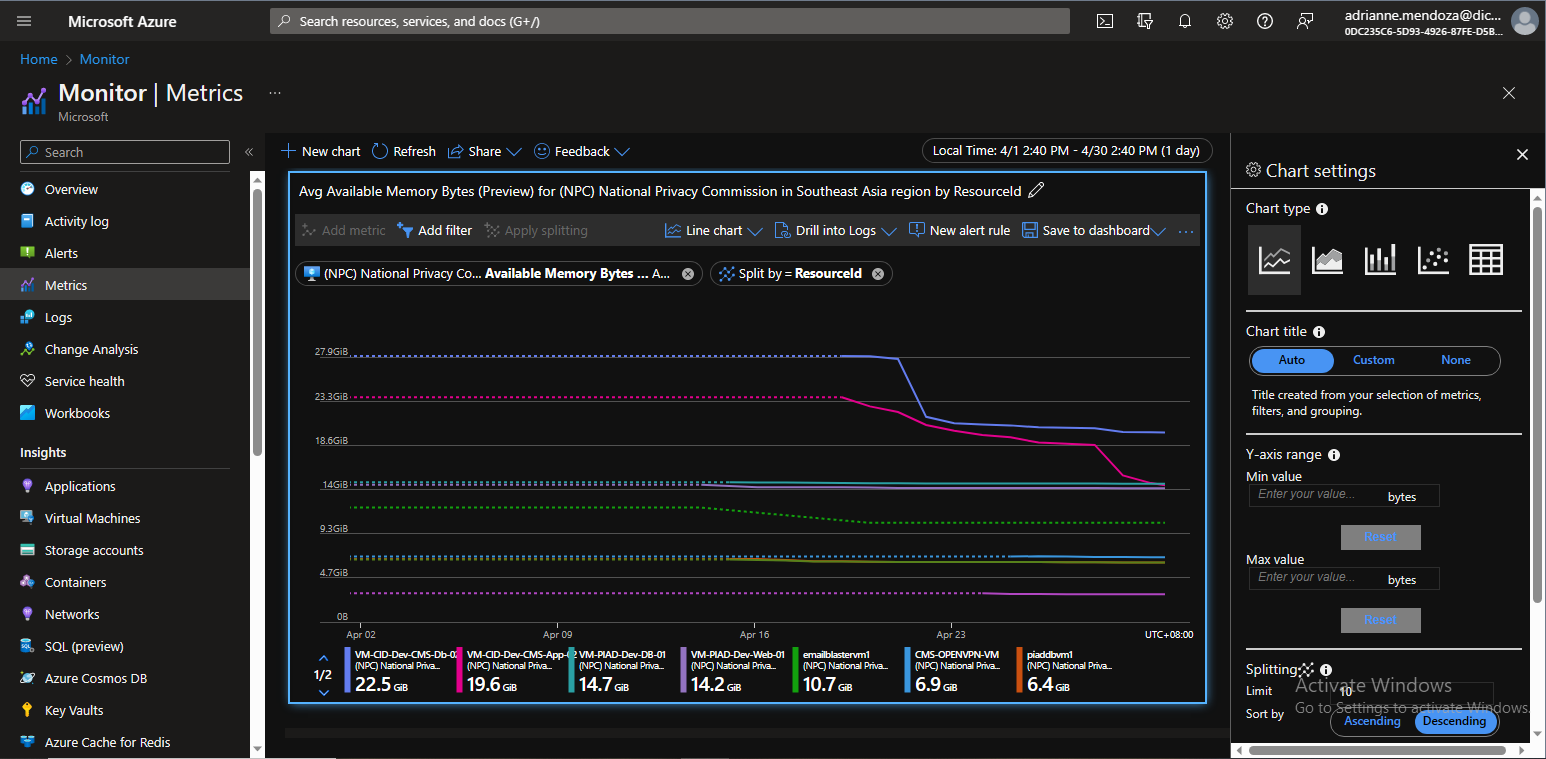Open Key Vaults insights
Screen dimensions: 1546x759
tap(74, 711)
